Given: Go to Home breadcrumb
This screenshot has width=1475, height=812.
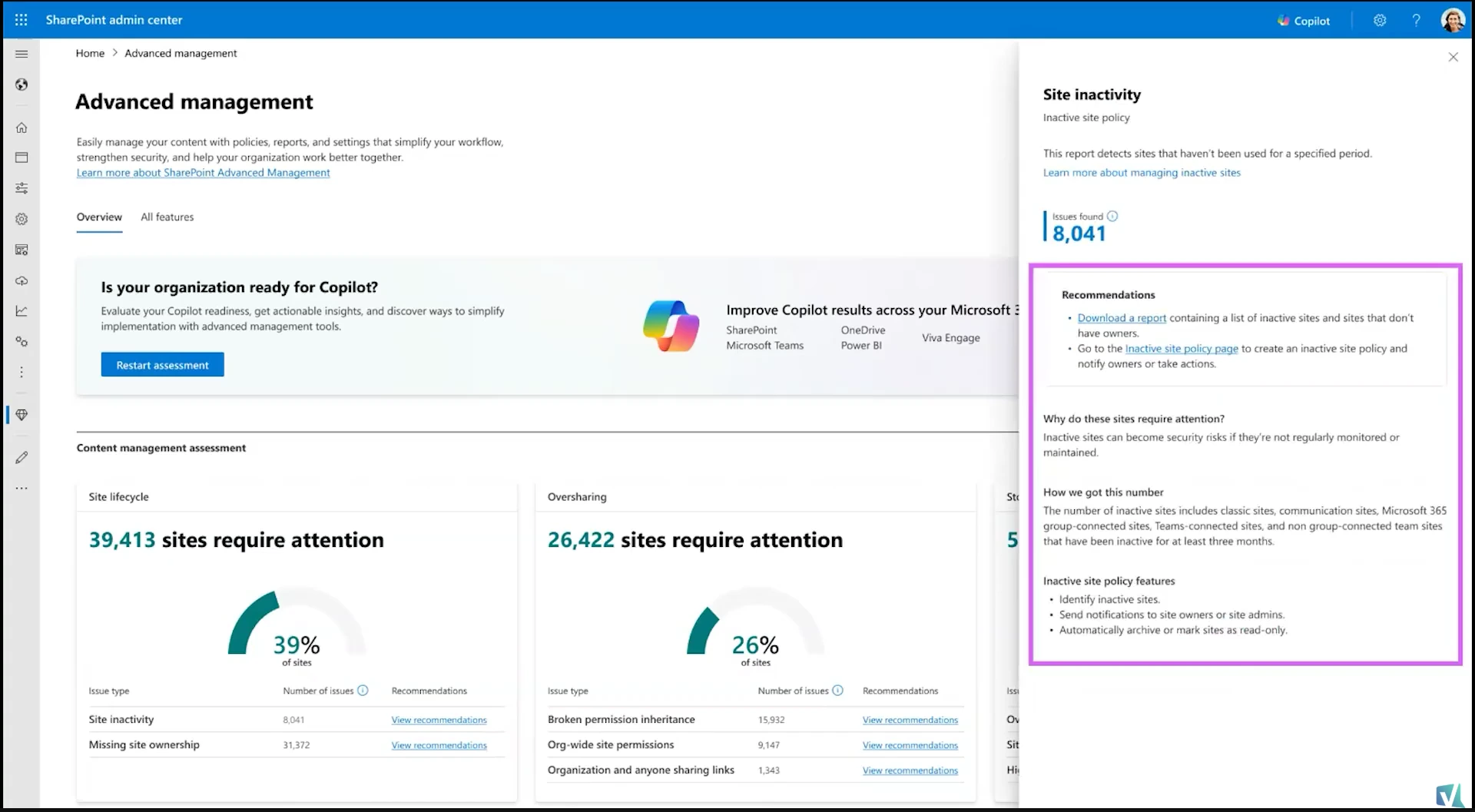Looking at the screenshot, I should click(90, 53).
